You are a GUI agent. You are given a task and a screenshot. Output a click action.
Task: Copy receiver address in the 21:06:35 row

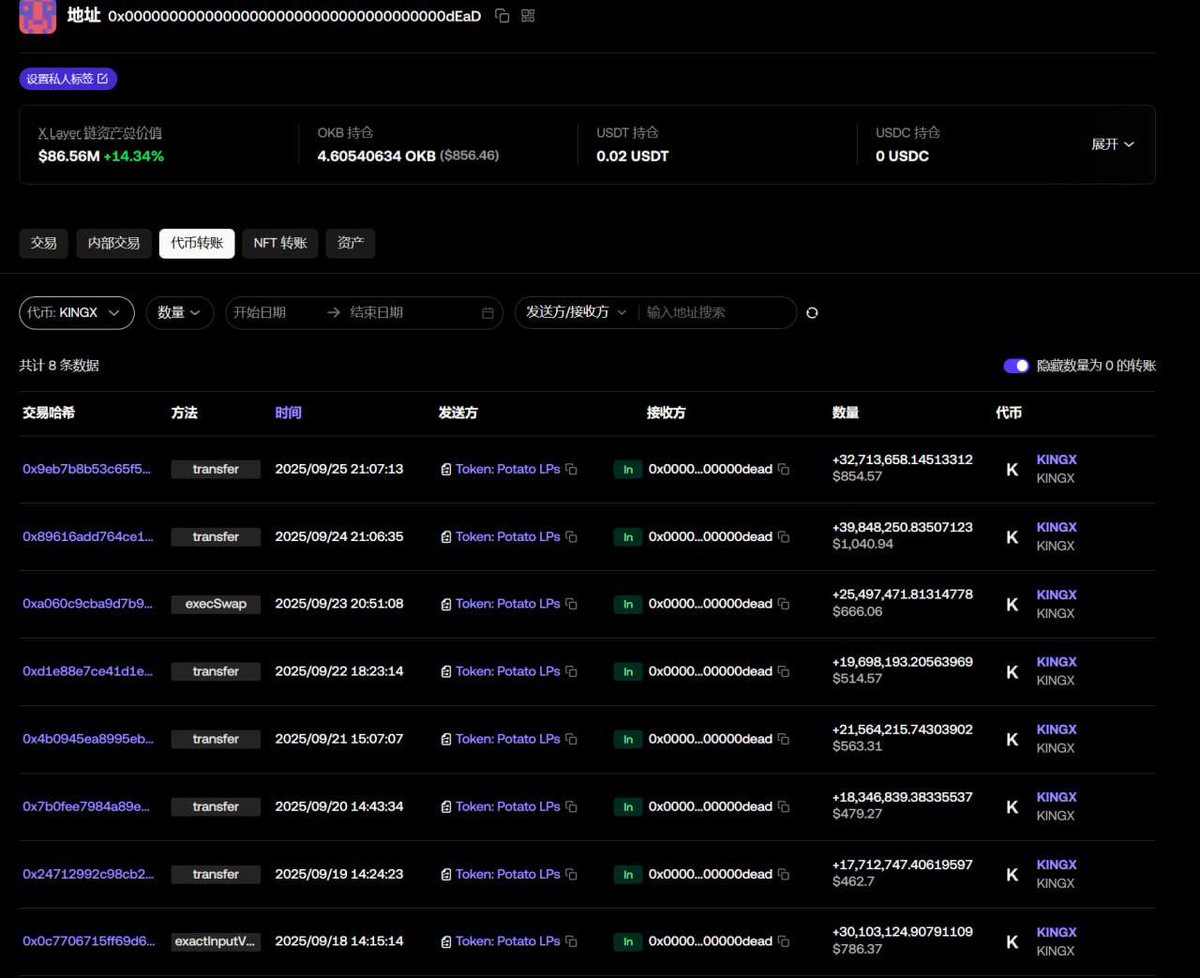(784, 537)
